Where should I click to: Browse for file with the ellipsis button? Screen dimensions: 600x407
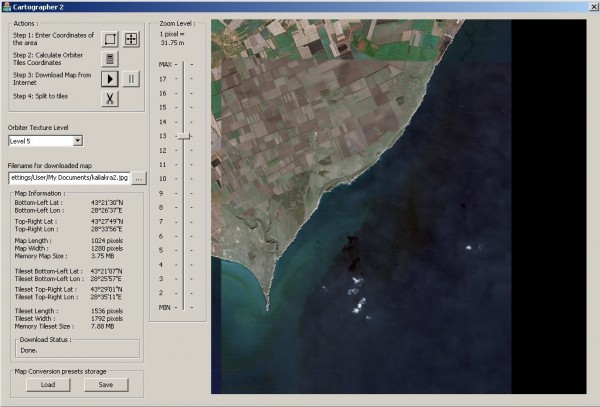point(139,177)
